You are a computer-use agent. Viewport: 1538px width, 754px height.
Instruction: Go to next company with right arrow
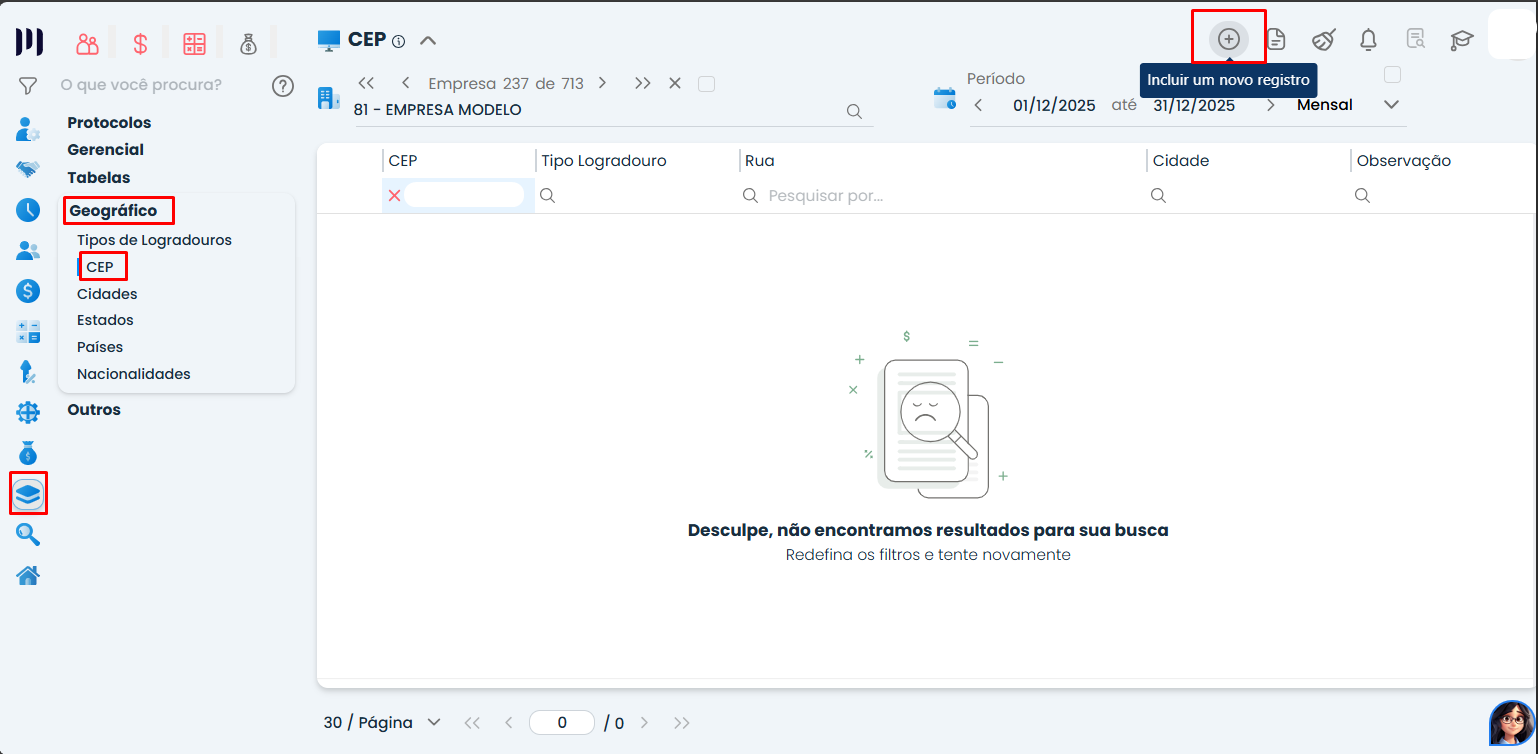coord(602,83)
